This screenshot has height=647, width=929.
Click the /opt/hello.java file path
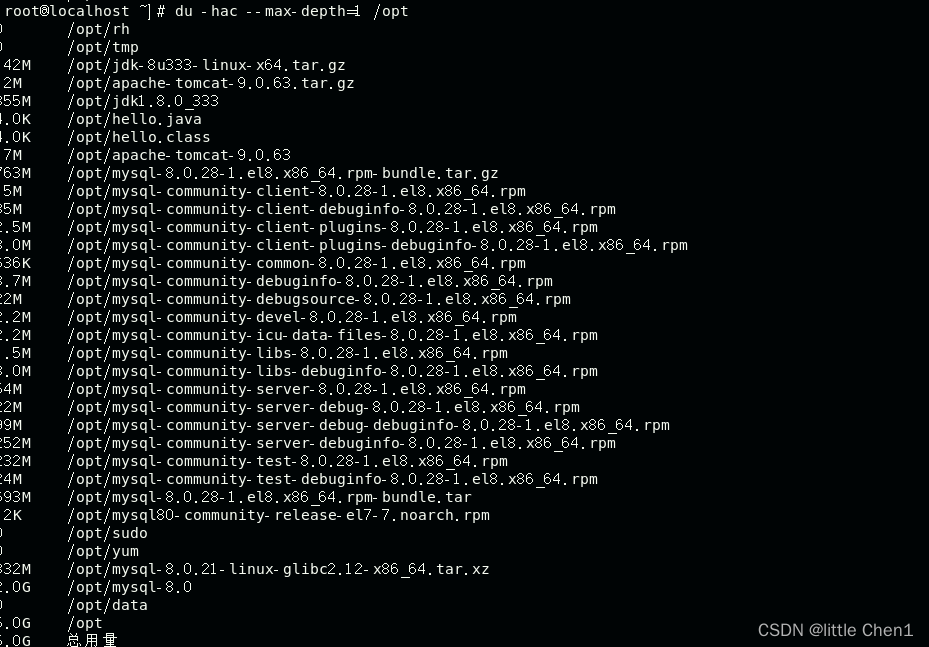point(134,119)
